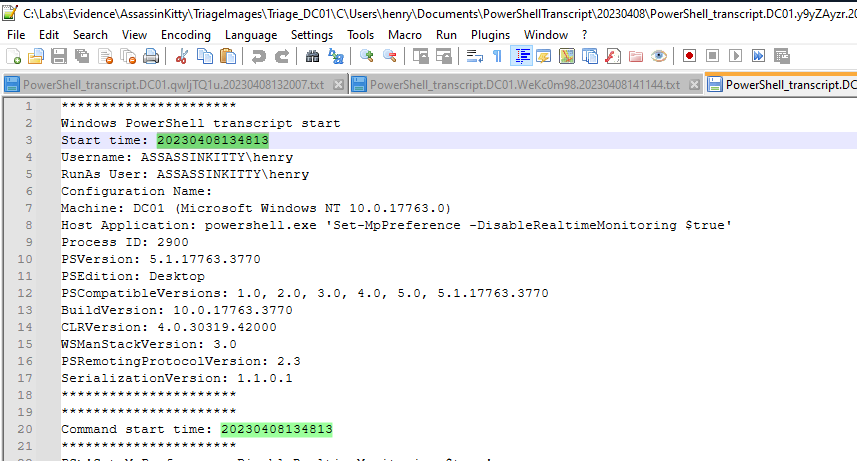Image resolution: width=857 pixels, height=461 pixels.
Task: Click the Save All icon
Action: [82, 56]
